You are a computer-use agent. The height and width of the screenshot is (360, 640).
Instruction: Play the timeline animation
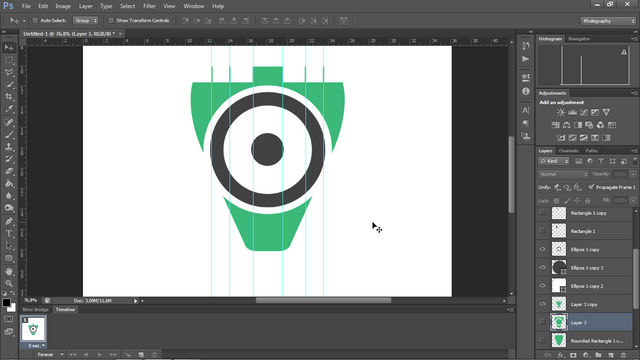(x=99, y=354)
